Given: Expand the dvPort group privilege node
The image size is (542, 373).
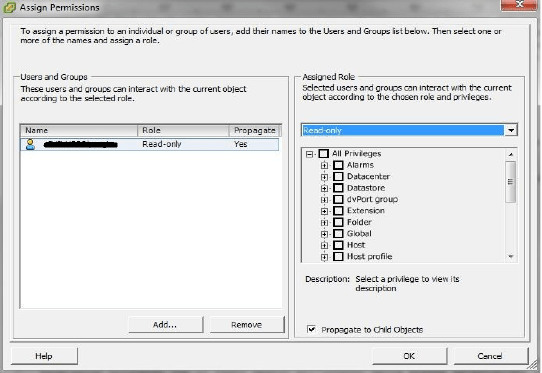Looking at the screenshot, I should coord(324,199).
